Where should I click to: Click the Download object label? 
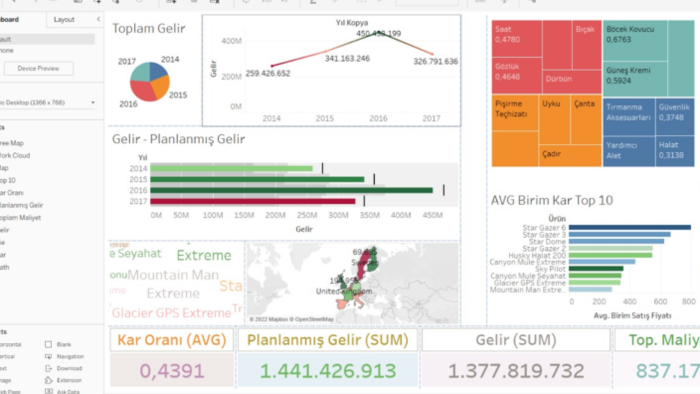tap(69, 369)
